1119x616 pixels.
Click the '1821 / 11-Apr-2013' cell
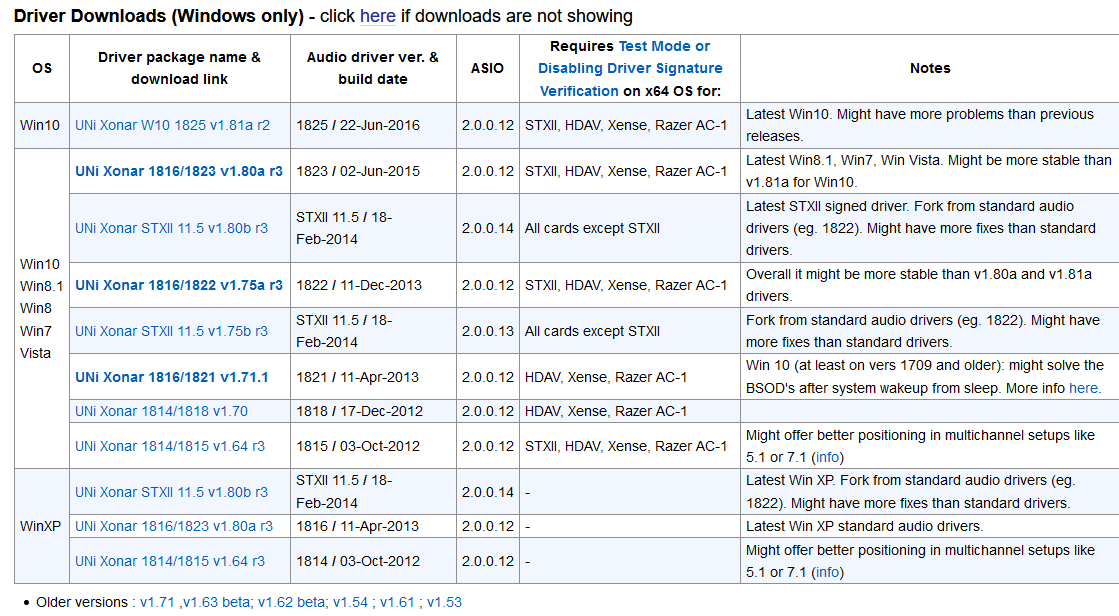click(373, 377)
